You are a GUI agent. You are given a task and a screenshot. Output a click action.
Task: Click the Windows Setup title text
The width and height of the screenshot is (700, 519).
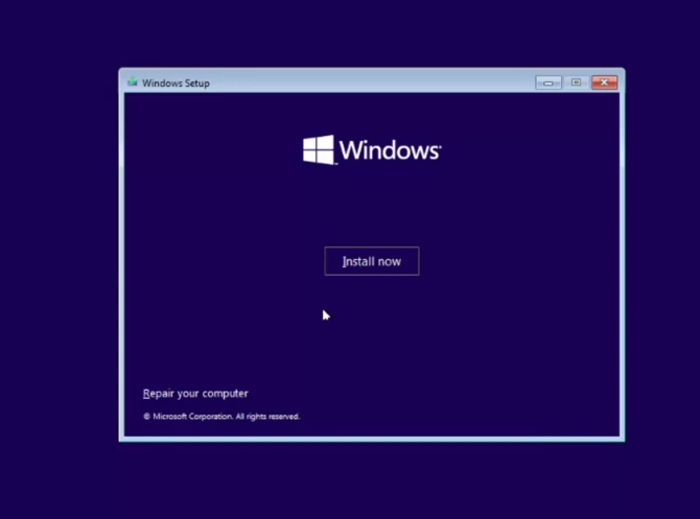click(x=175, y=83)
